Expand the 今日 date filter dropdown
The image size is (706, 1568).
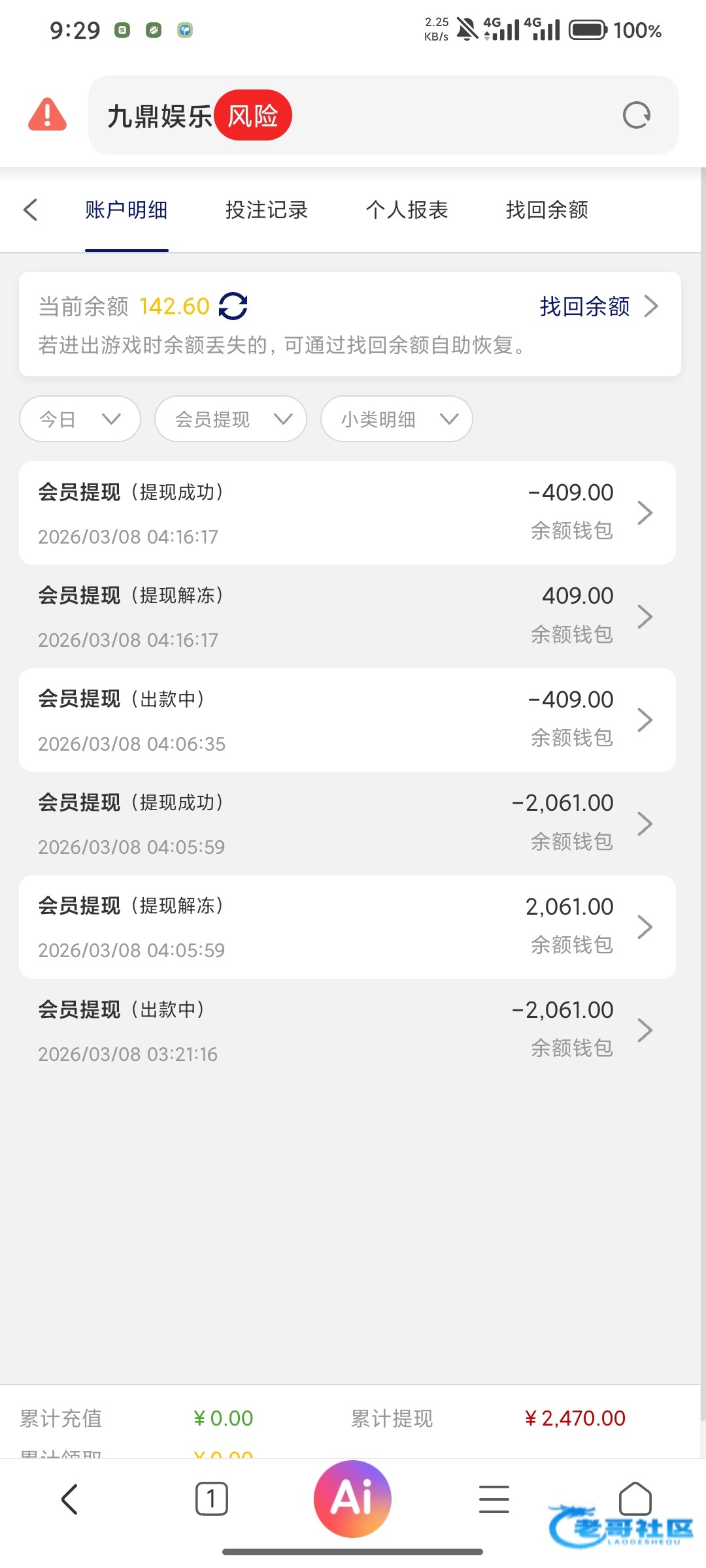(80, 419)
